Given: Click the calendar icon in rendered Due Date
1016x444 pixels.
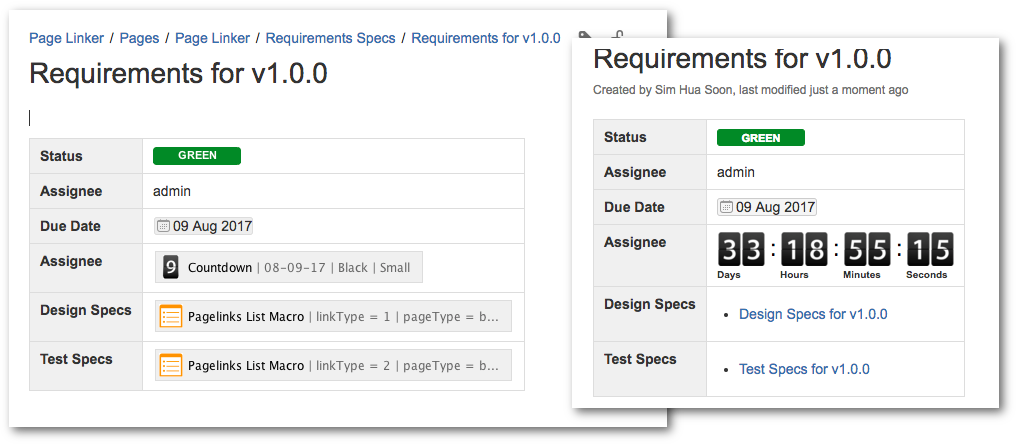Looking at the screenshot, I should tap(726, 208).
